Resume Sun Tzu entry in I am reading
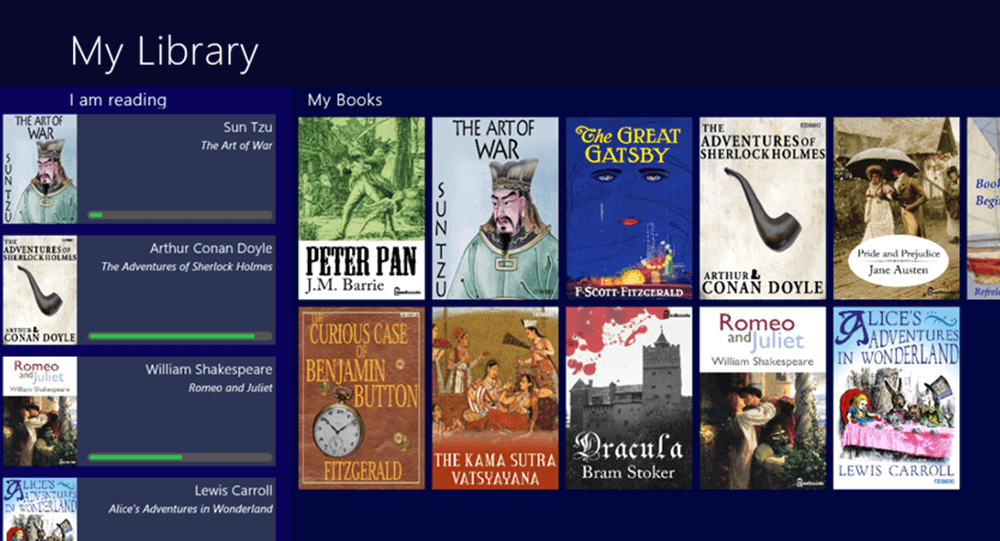1000x541 pixels. coord(139,169)
